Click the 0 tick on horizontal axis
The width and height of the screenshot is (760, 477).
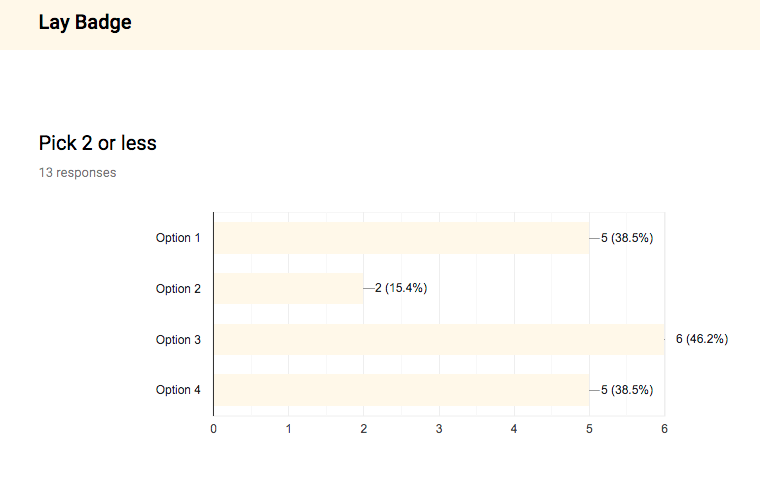pyautogui.click(x=213, y=429)
